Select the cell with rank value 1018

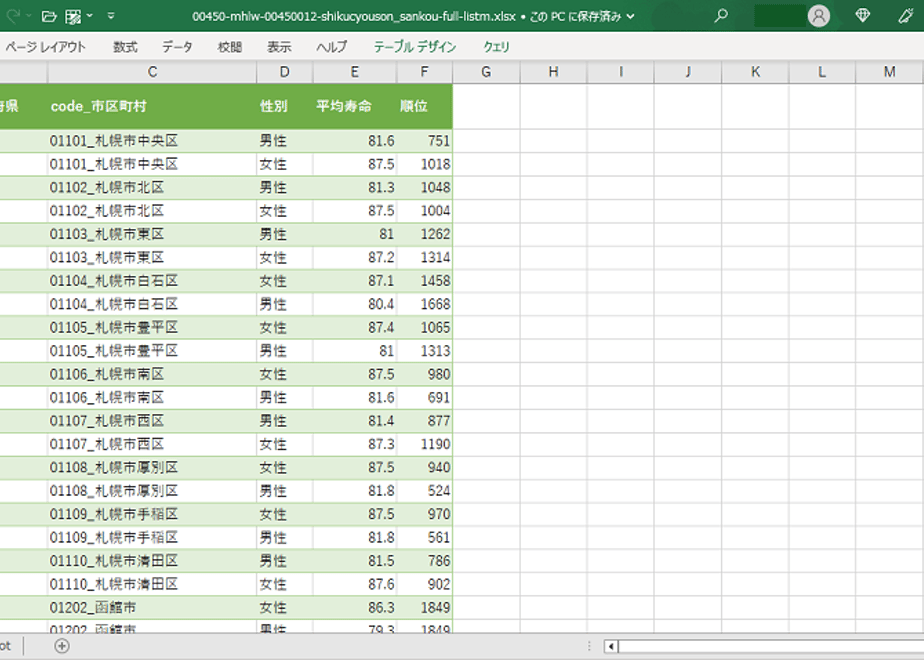(x=424, y=164)
